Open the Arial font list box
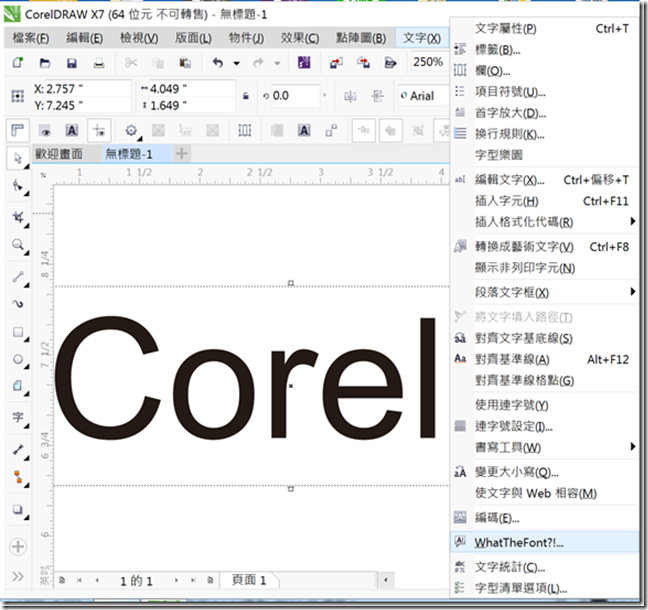Screen dimensions: 648x610 pyautogui.click(x=424, y=96)
